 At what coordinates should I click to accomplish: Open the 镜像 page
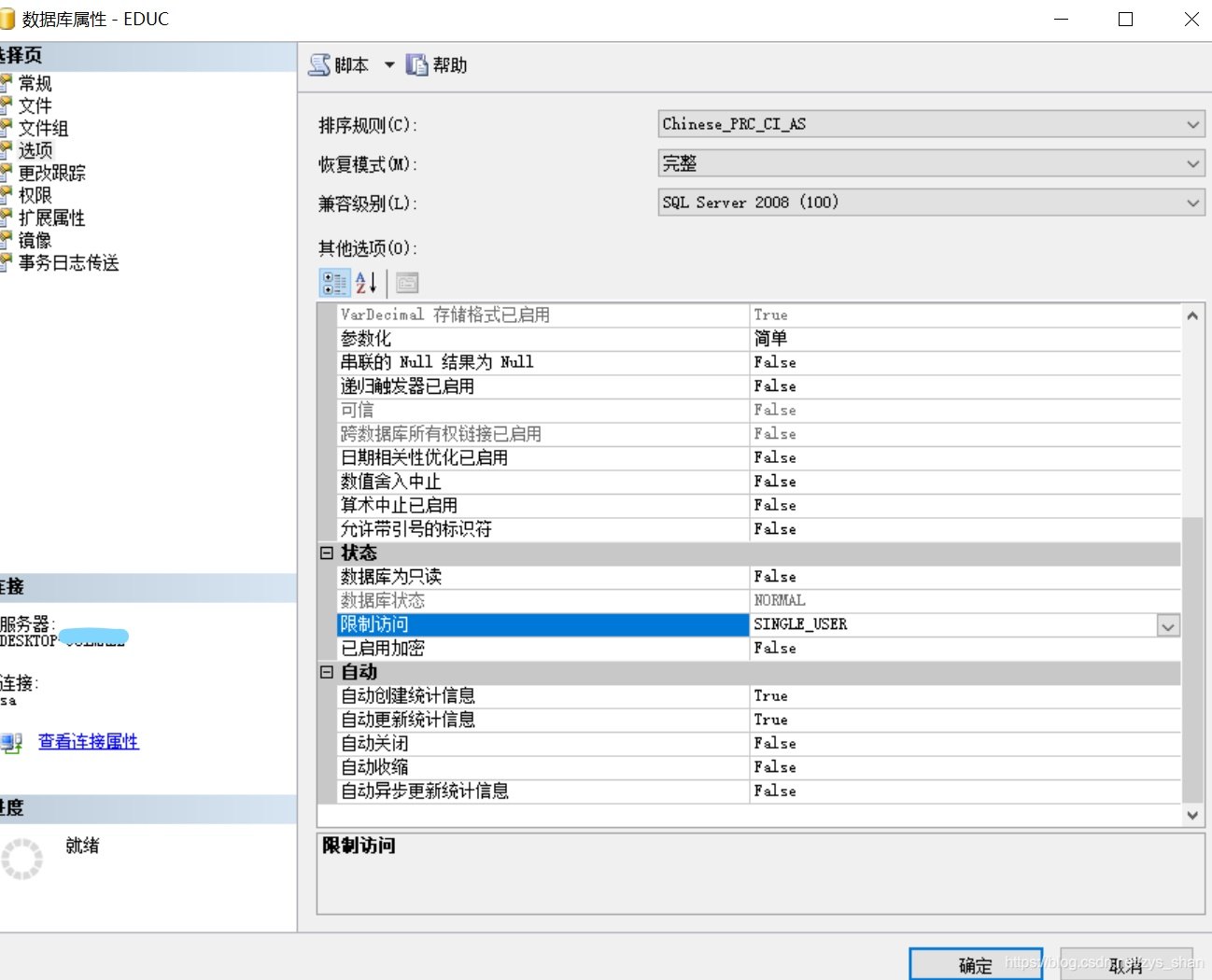[x=35, y=240]
